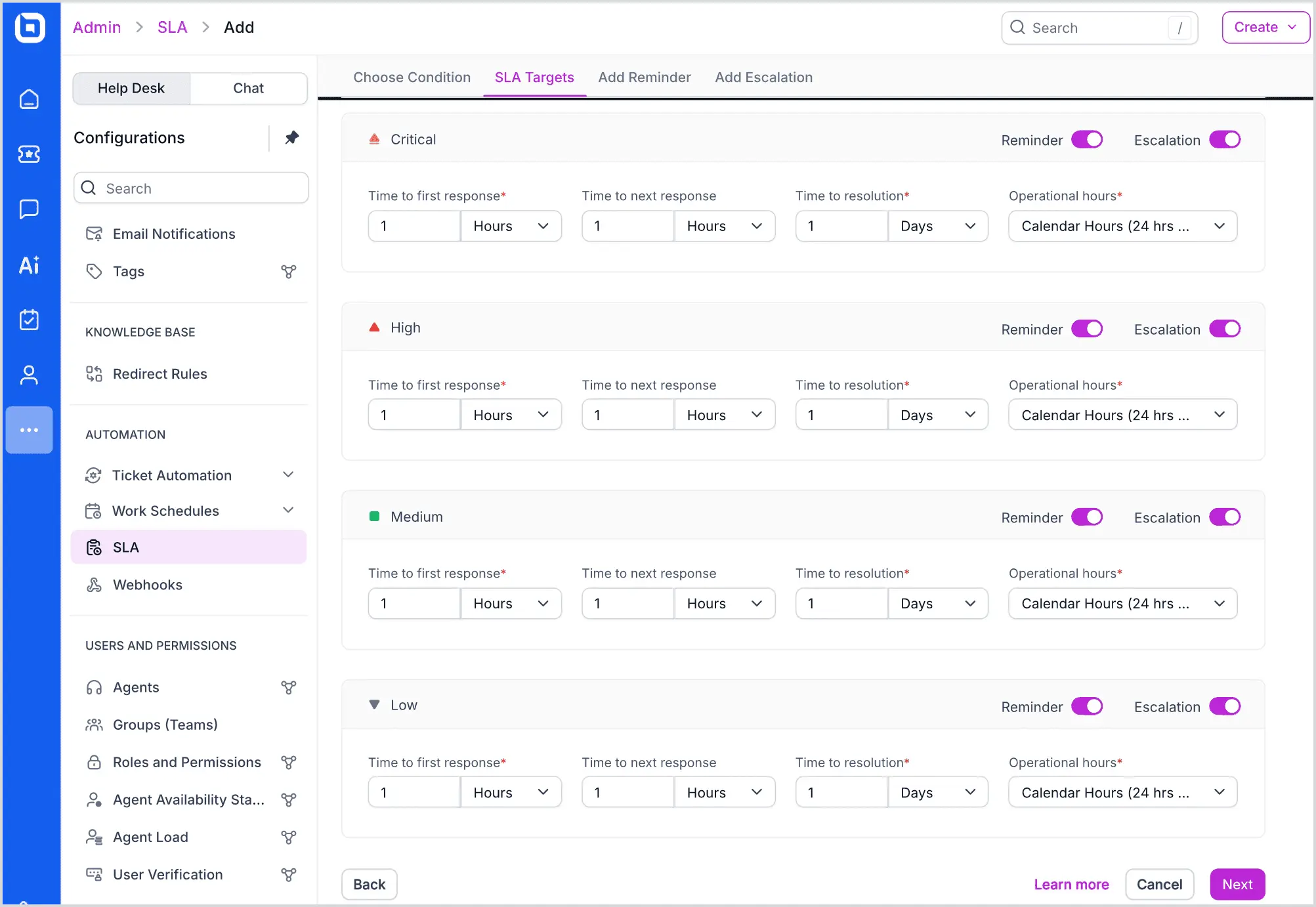Image resolution: width=1316 pixels, height=907 pixels.
Task: Select the Contacts person icon in the sidebar
Action: click(x=30, y=375)
